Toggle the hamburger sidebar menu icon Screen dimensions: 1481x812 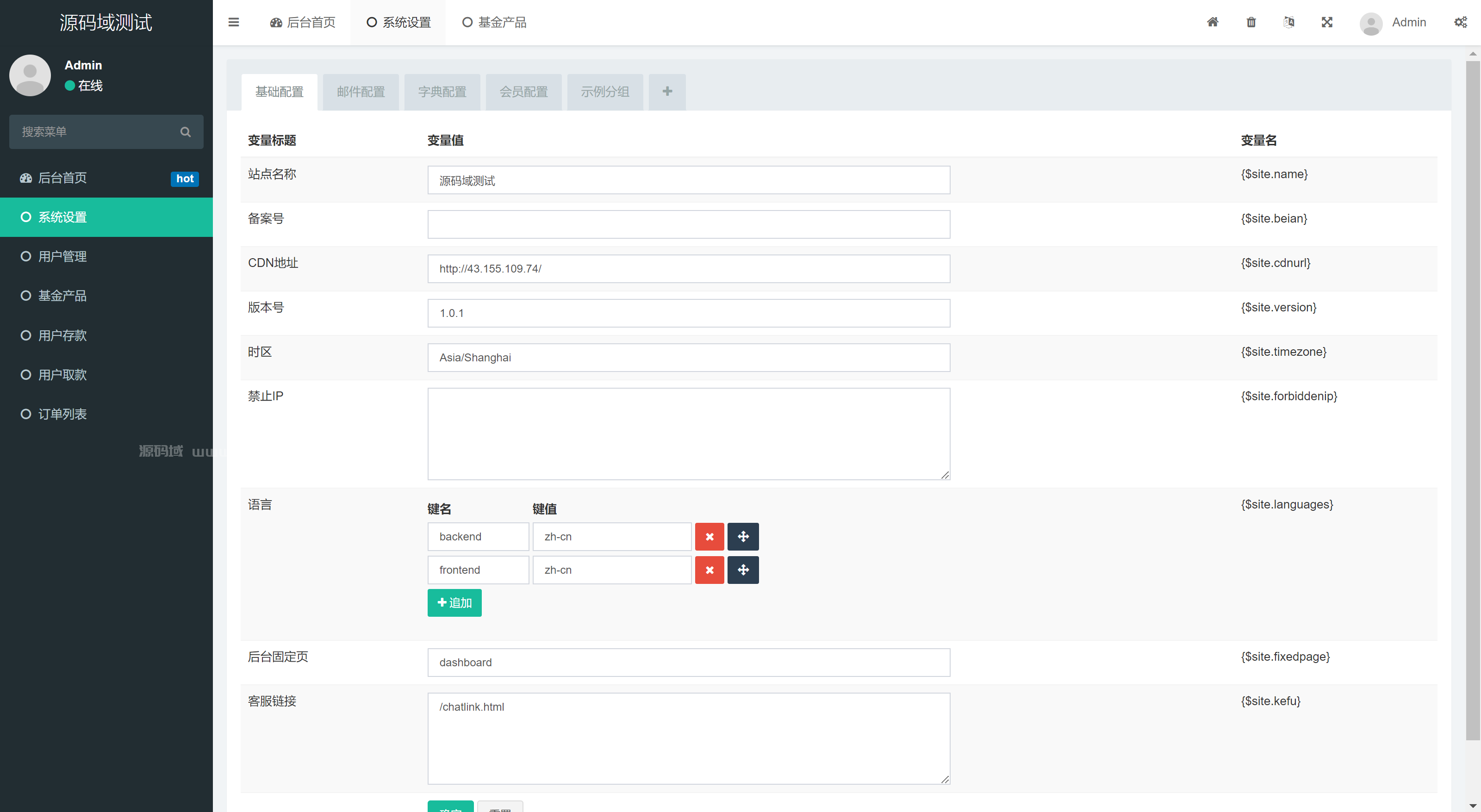click(x=233, y=22)
